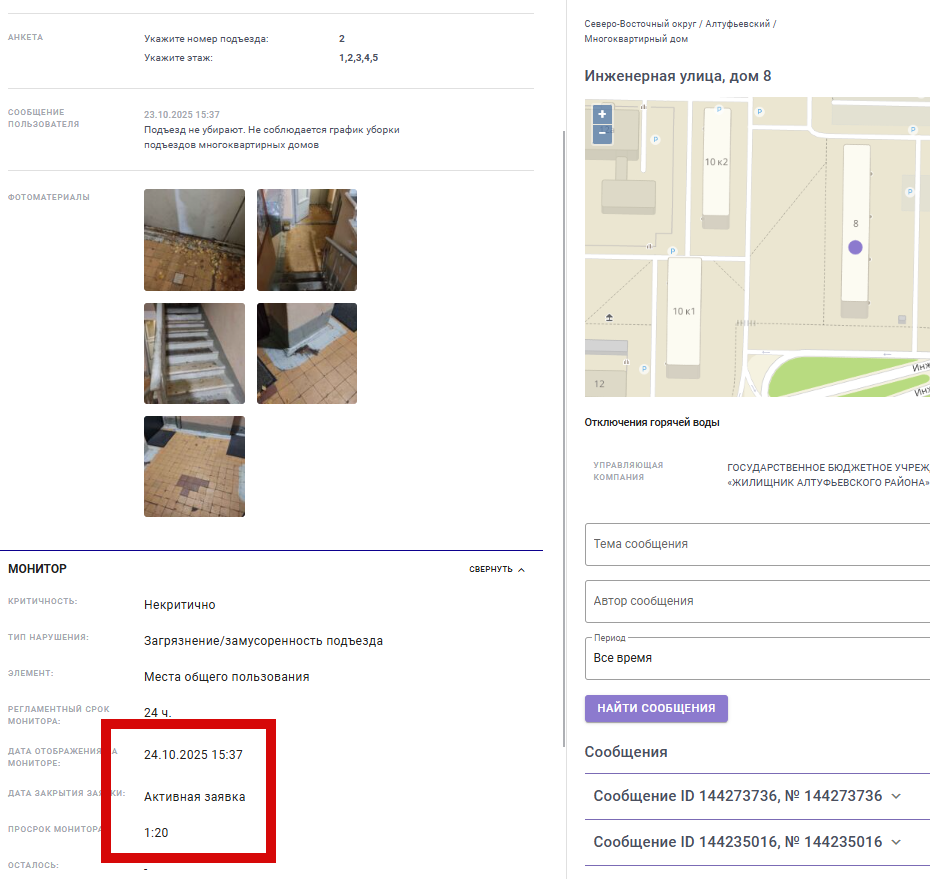Expand message ID 144273736 chevron
The width and height of the screenshot is (930, 879).
[x=896, y=796]
